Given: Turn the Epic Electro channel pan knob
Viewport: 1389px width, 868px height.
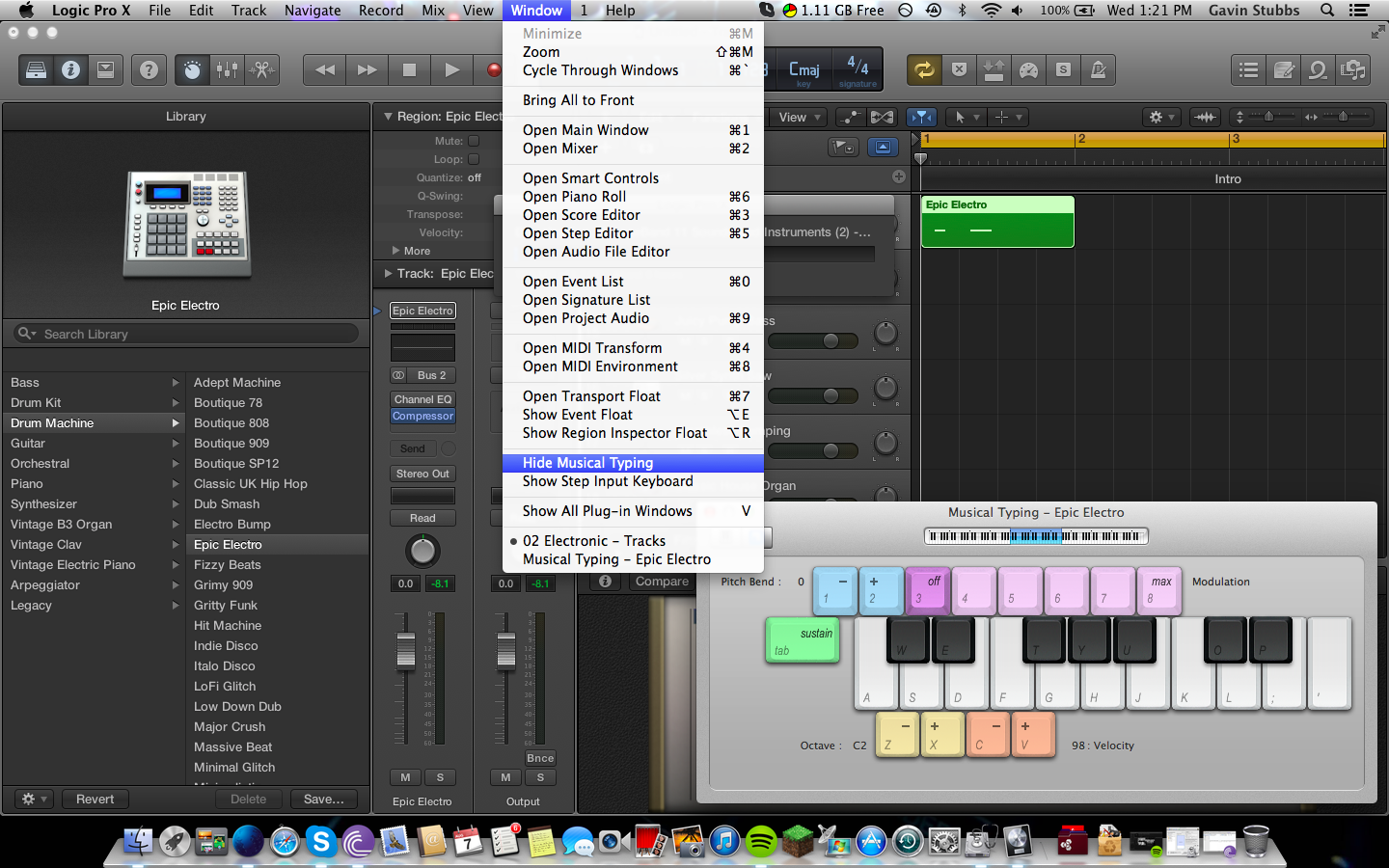Looking at the screenshot, I should coord(422,552).
